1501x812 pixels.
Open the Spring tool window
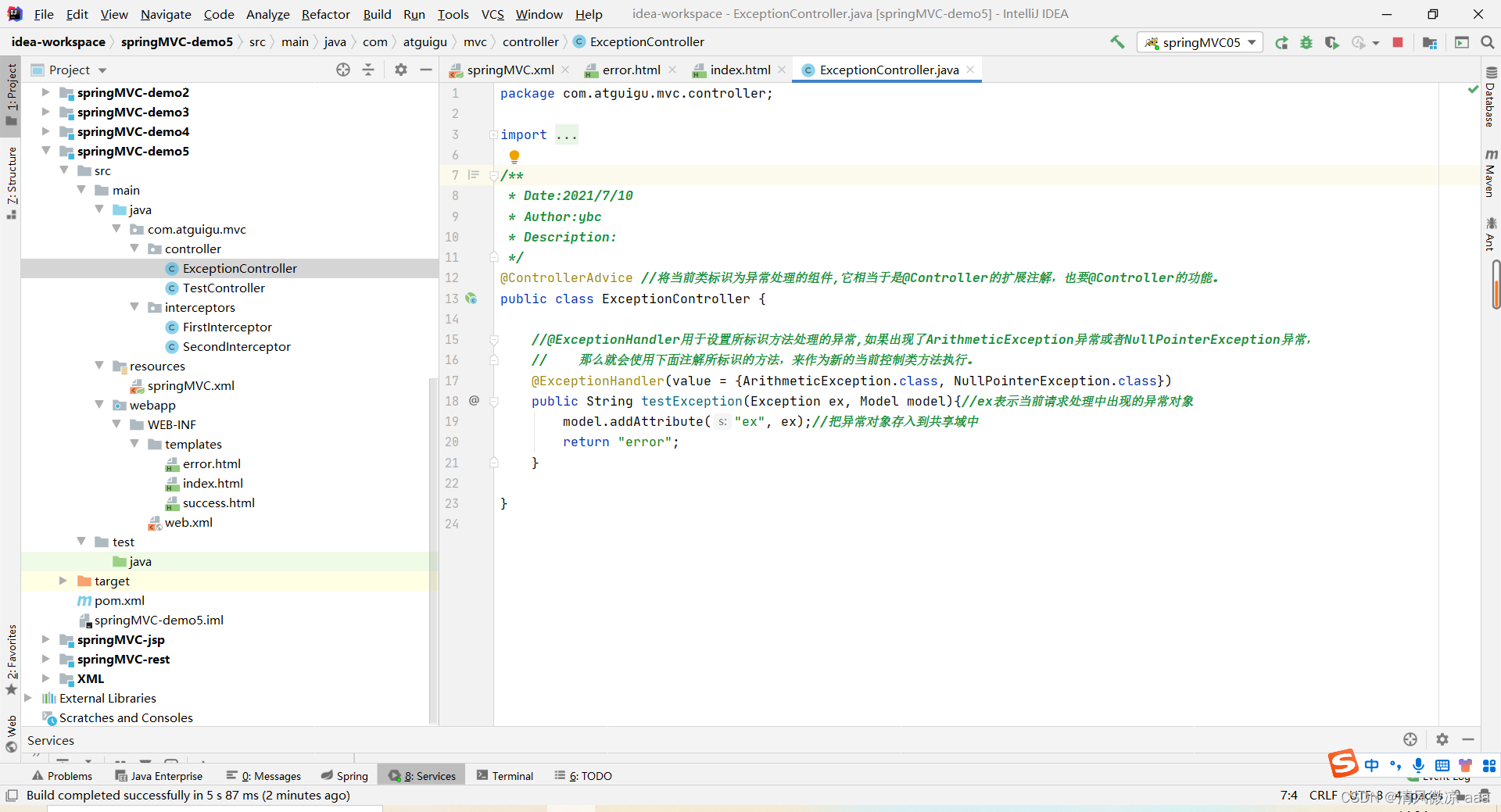click(x=344, y=776)
